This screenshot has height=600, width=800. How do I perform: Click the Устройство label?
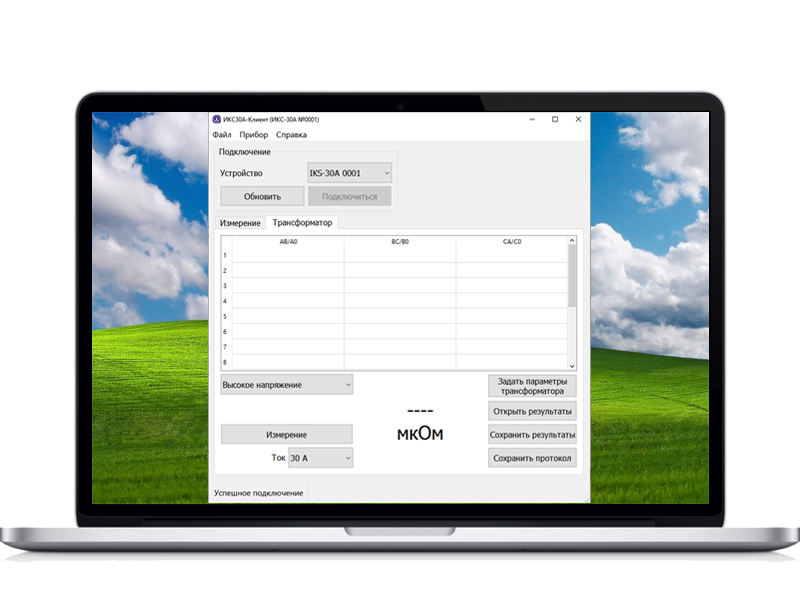(x=241, y=173)
